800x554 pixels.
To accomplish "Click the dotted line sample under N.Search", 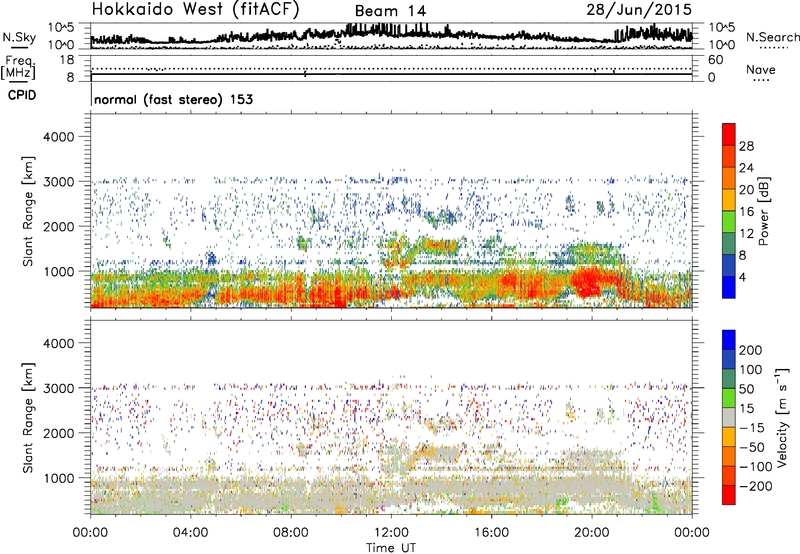I will tap(774, 47).
